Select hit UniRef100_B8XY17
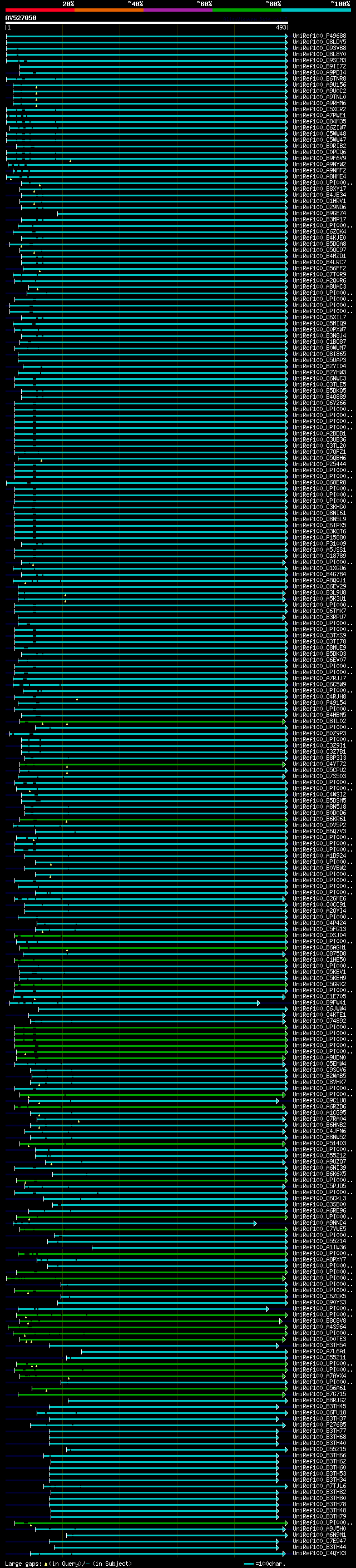The height and width of the screenshot is (1568, 356). coord(319,189)
